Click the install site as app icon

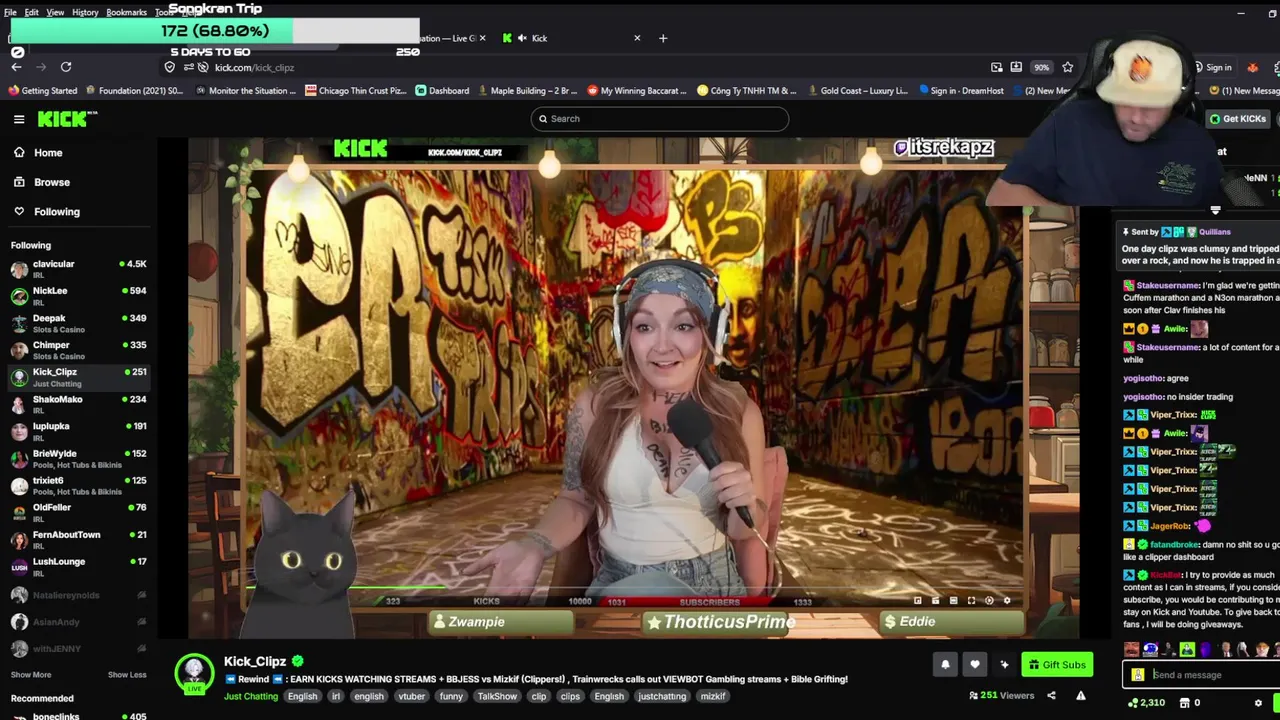(1016, 67)
